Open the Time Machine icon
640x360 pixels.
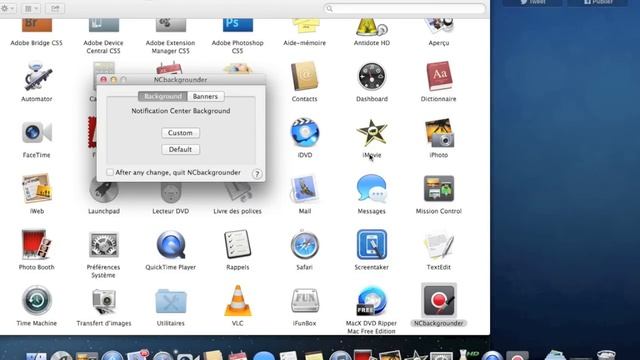(x=37, y=300)
